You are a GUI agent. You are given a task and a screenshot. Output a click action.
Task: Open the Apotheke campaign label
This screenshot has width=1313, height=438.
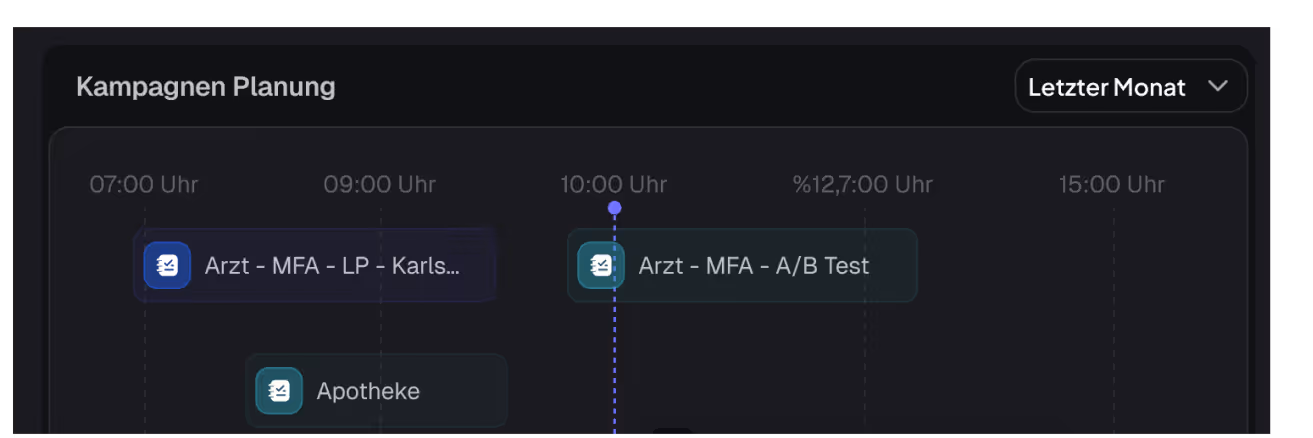coord(368,391)
